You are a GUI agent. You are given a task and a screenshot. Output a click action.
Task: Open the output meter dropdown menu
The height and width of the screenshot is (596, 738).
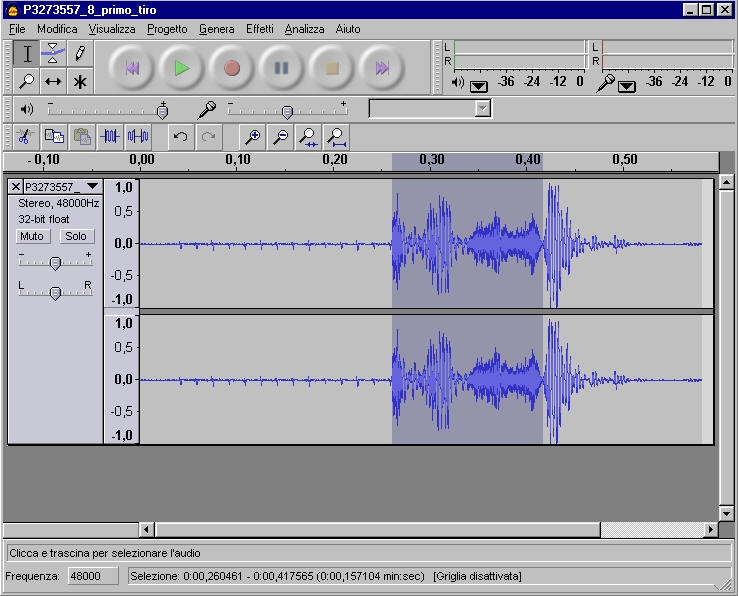click(x=479, y=86)
